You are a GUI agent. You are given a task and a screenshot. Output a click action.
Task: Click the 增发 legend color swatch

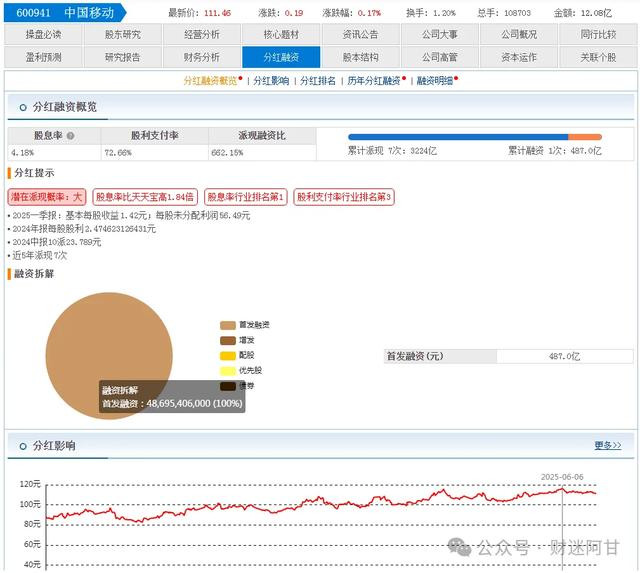coord(228,340)
